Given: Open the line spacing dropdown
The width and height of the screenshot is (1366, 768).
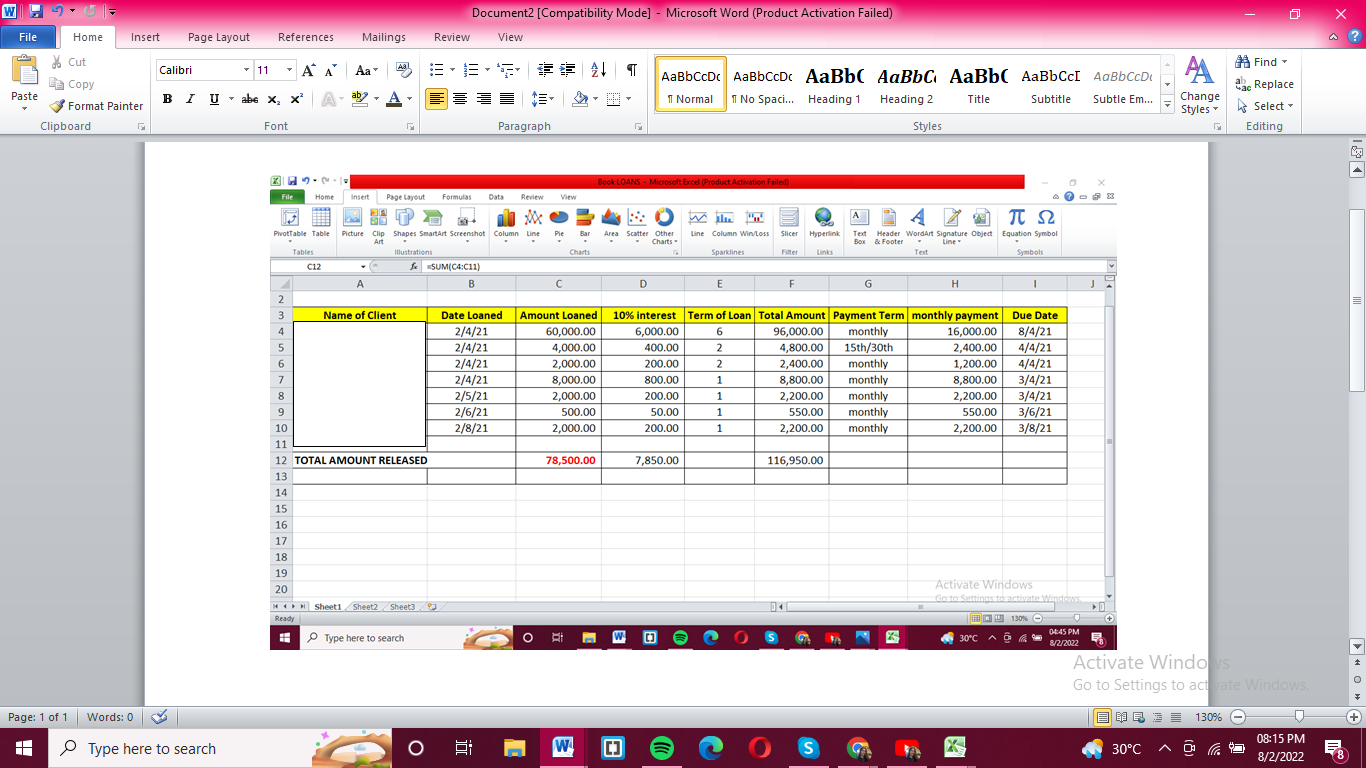Looking at the screenshot, I should [543, 99].
